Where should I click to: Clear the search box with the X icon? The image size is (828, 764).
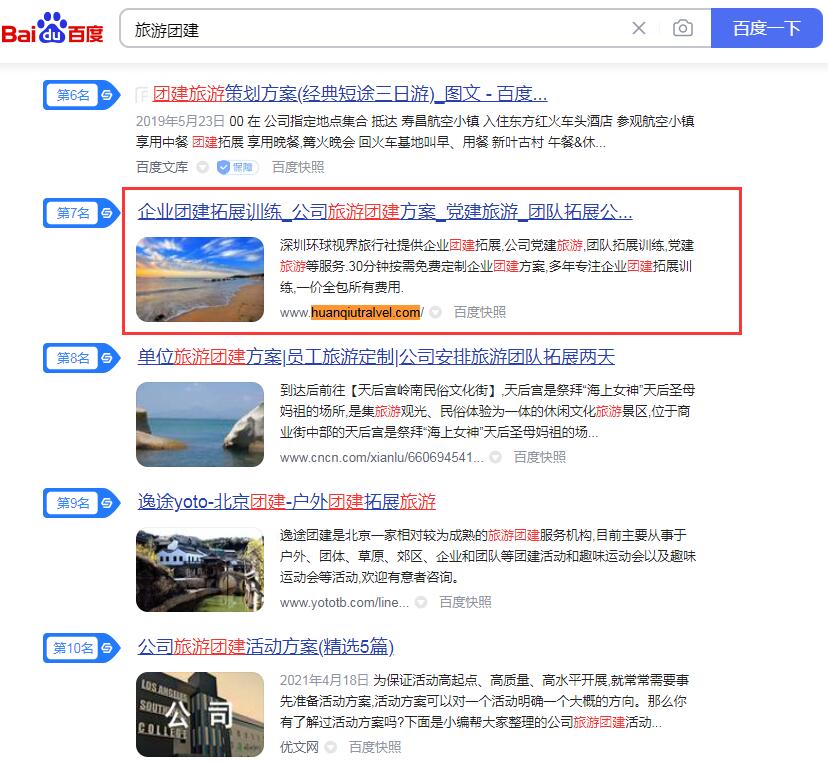point(639,29)
